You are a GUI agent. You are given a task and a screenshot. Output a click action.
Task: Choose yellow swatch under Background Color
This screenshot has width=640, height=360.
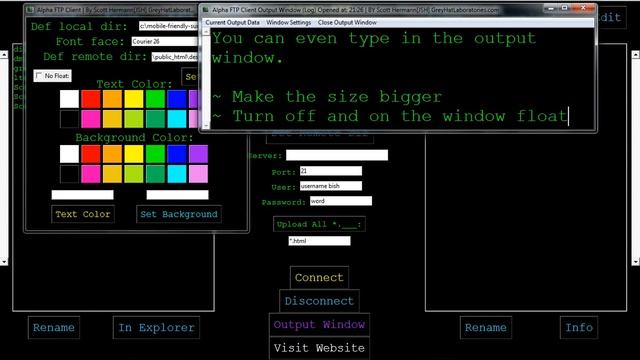coord(134,154)
